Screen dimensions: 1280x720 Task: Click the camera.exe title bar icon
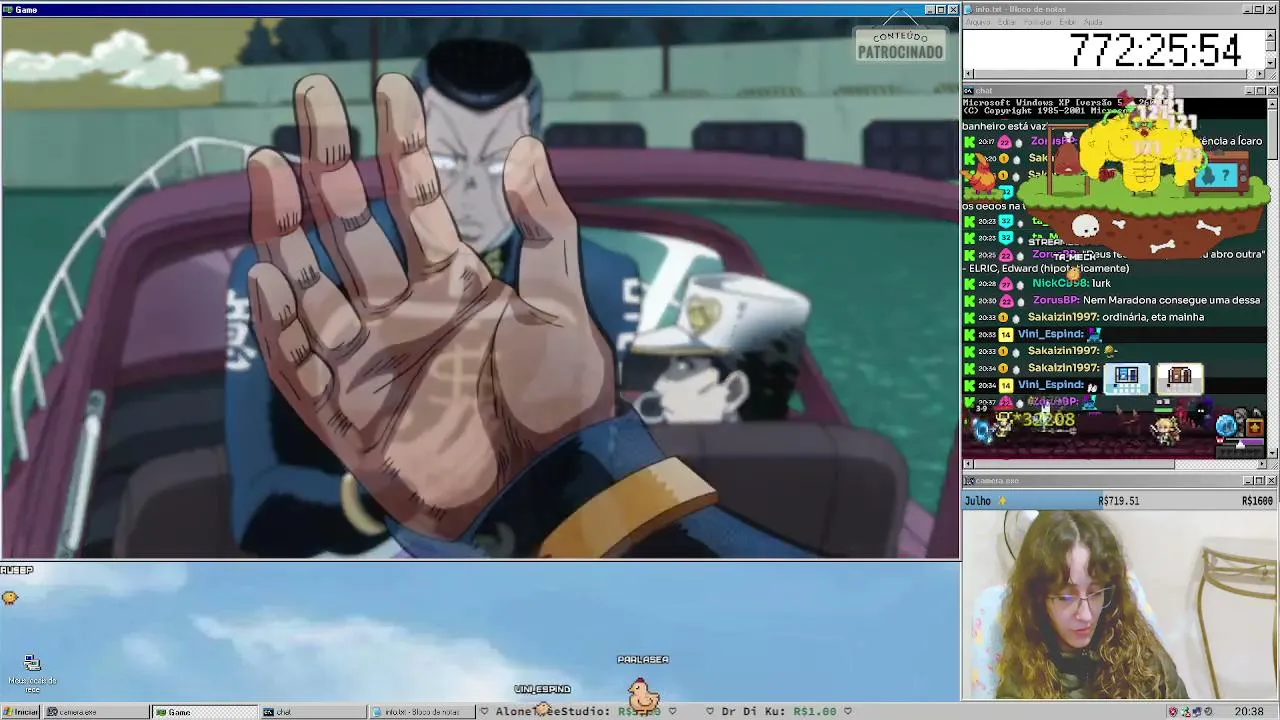point(969,481)
